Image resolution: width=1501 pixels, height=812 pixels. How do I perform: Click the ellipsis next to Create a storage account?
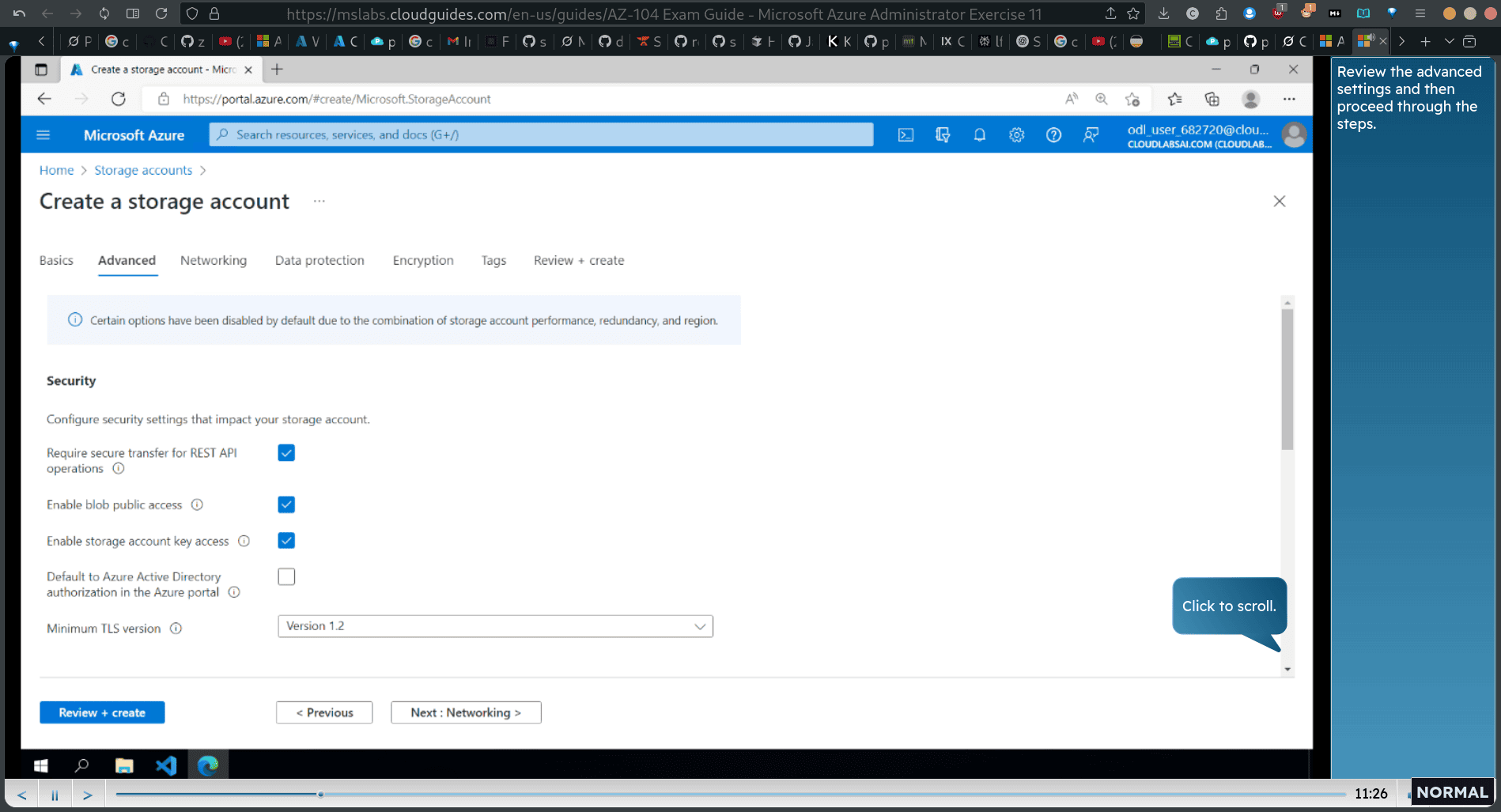click(319, 201)
